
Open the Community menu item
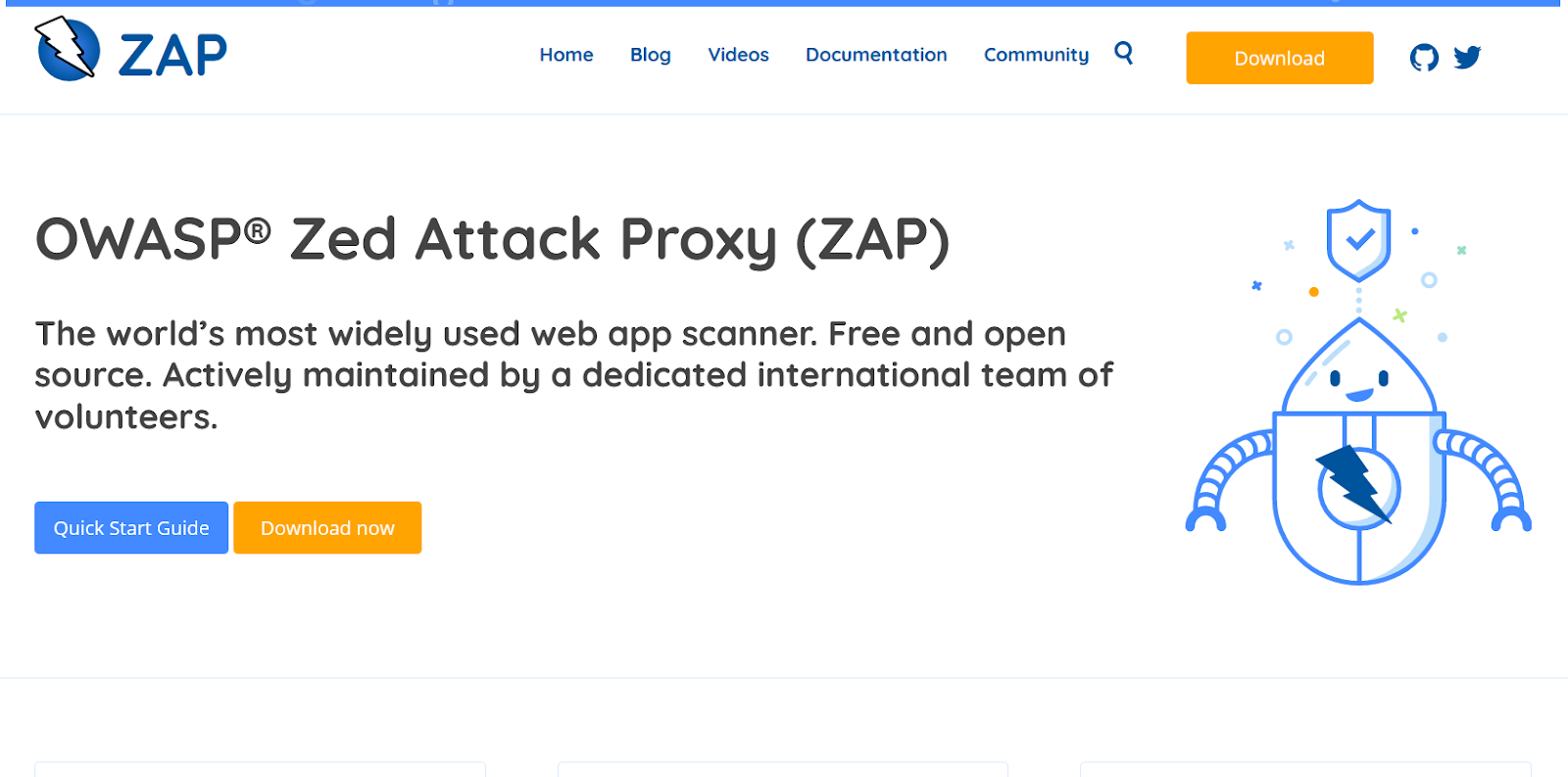(x=1036, y=55)
